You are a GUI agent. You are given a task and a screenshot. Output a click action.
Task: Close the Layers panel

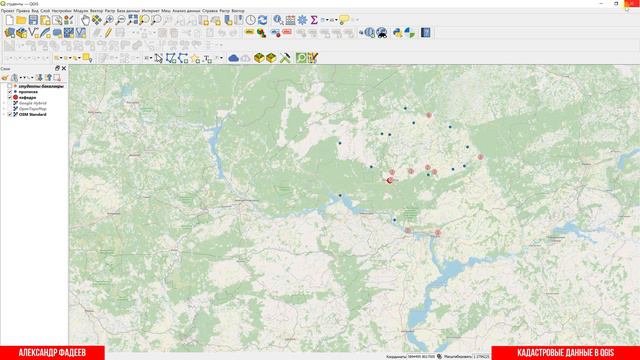[64, 69]
